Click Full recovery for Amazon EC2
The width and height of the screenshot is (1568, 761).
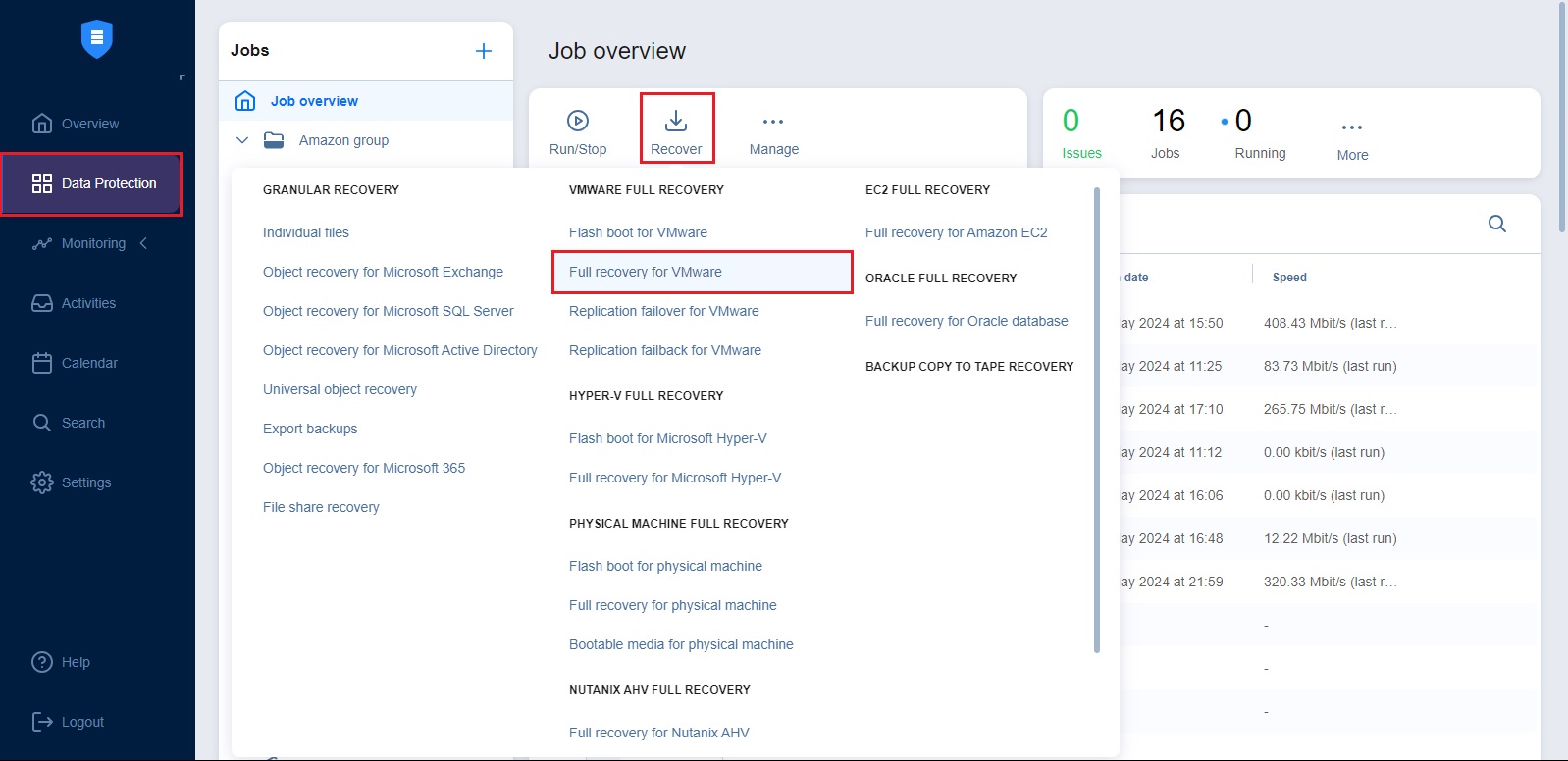(956, 232)
